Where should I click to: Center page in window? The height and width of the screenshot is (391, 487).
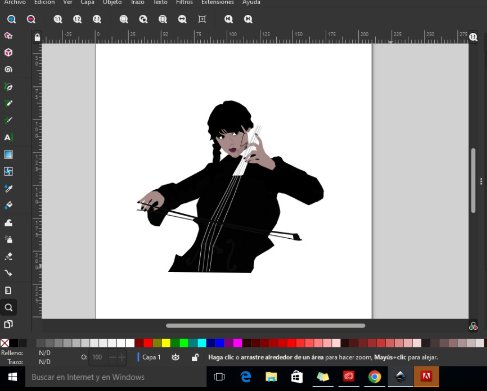202,19
